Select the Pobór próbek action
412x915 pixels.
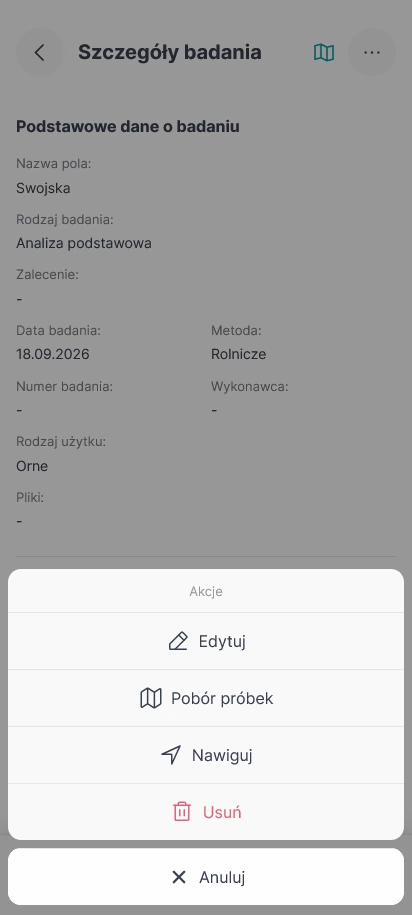click(x=206, y=698)
